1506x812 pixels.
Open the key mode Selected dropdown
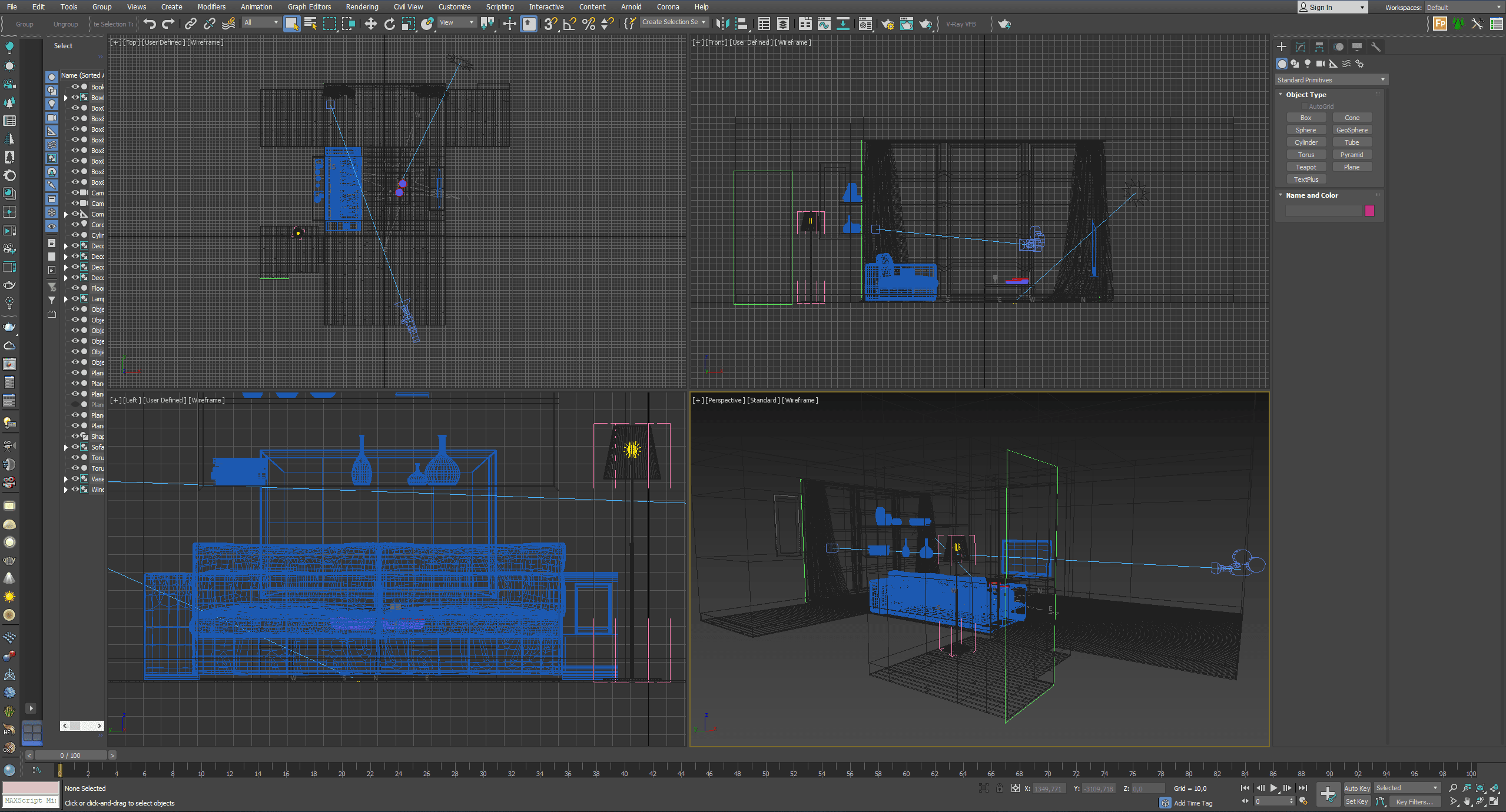click(1407, 788)
